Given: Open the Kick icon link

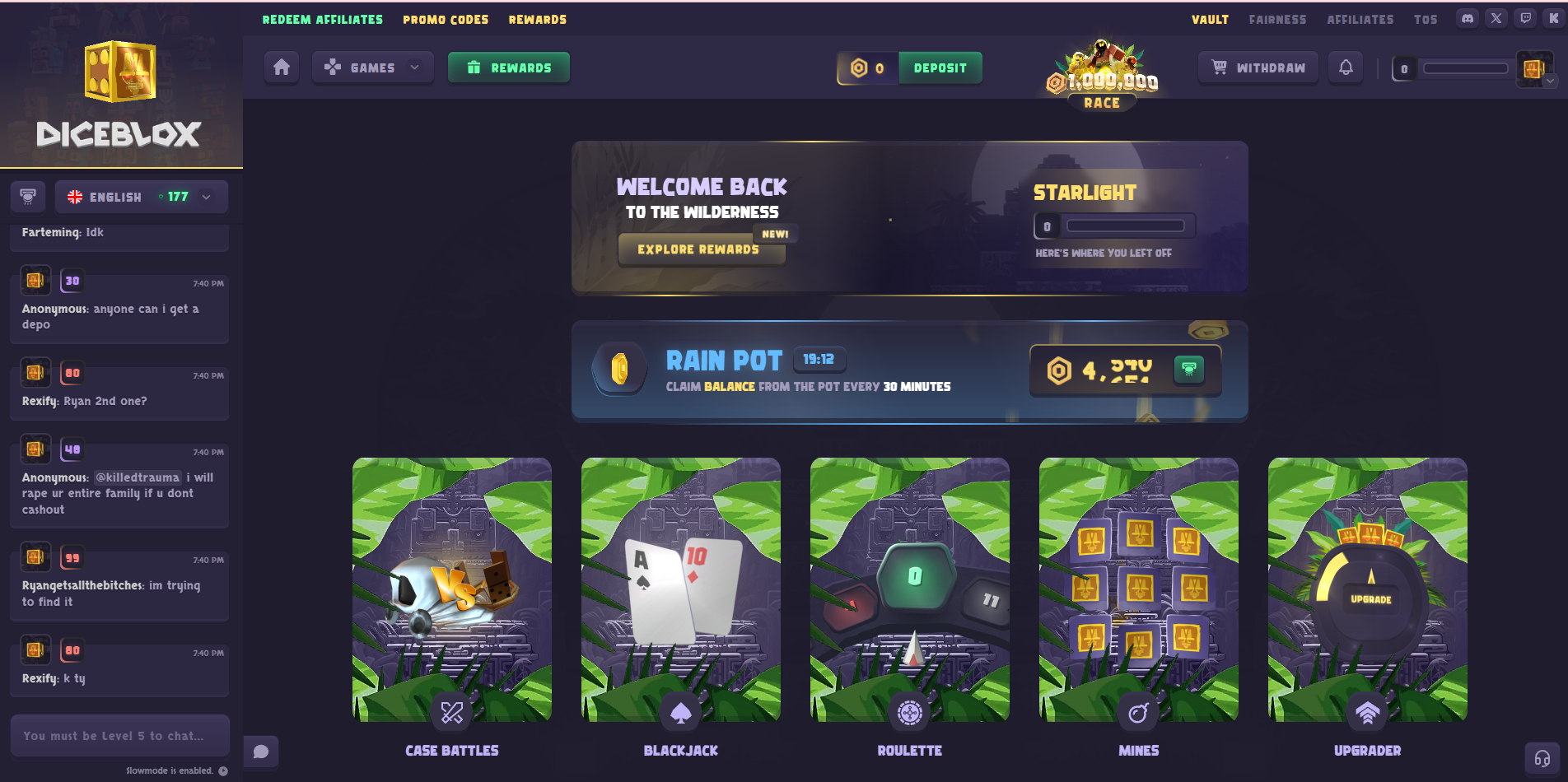Looking at the screenshot, I should tap(1554, 18).
